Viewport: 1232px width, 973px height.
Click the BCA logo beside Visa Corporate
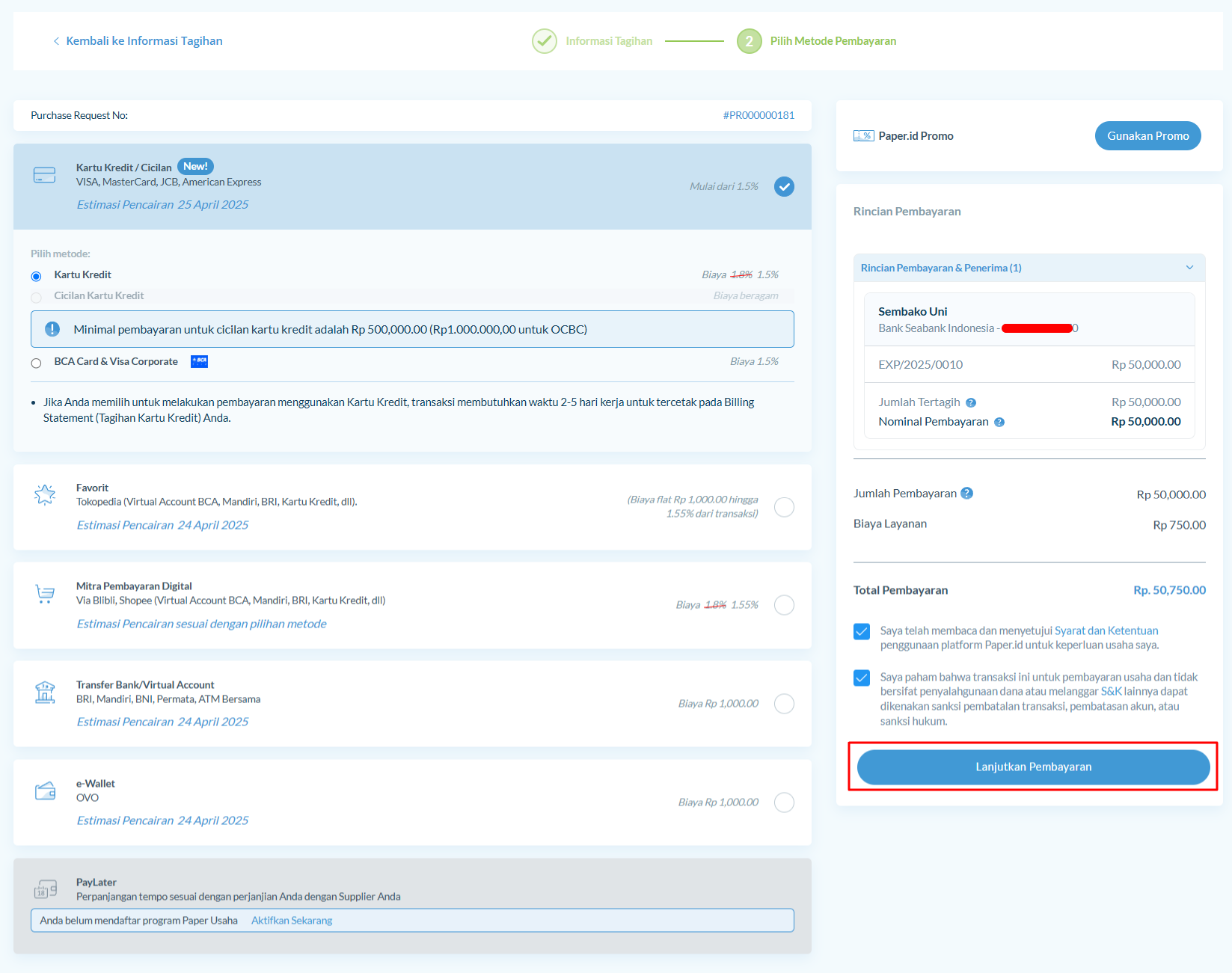point(199,362)
